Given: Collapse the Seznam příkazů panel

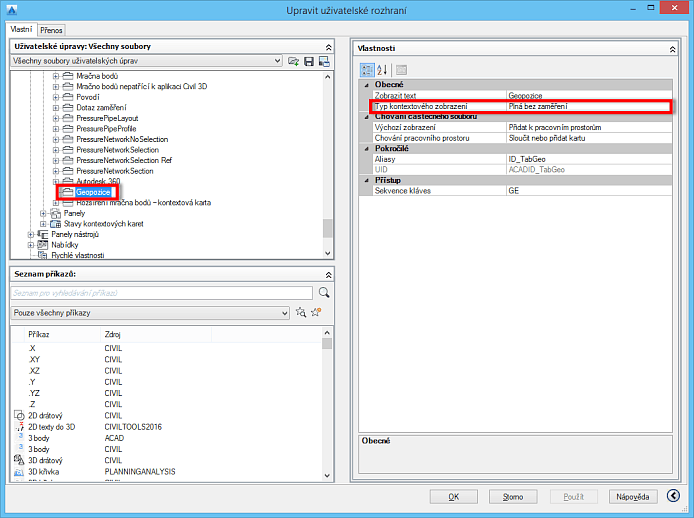Looking at the screenshot, I should pyautogui.click(x=327, y=274).
